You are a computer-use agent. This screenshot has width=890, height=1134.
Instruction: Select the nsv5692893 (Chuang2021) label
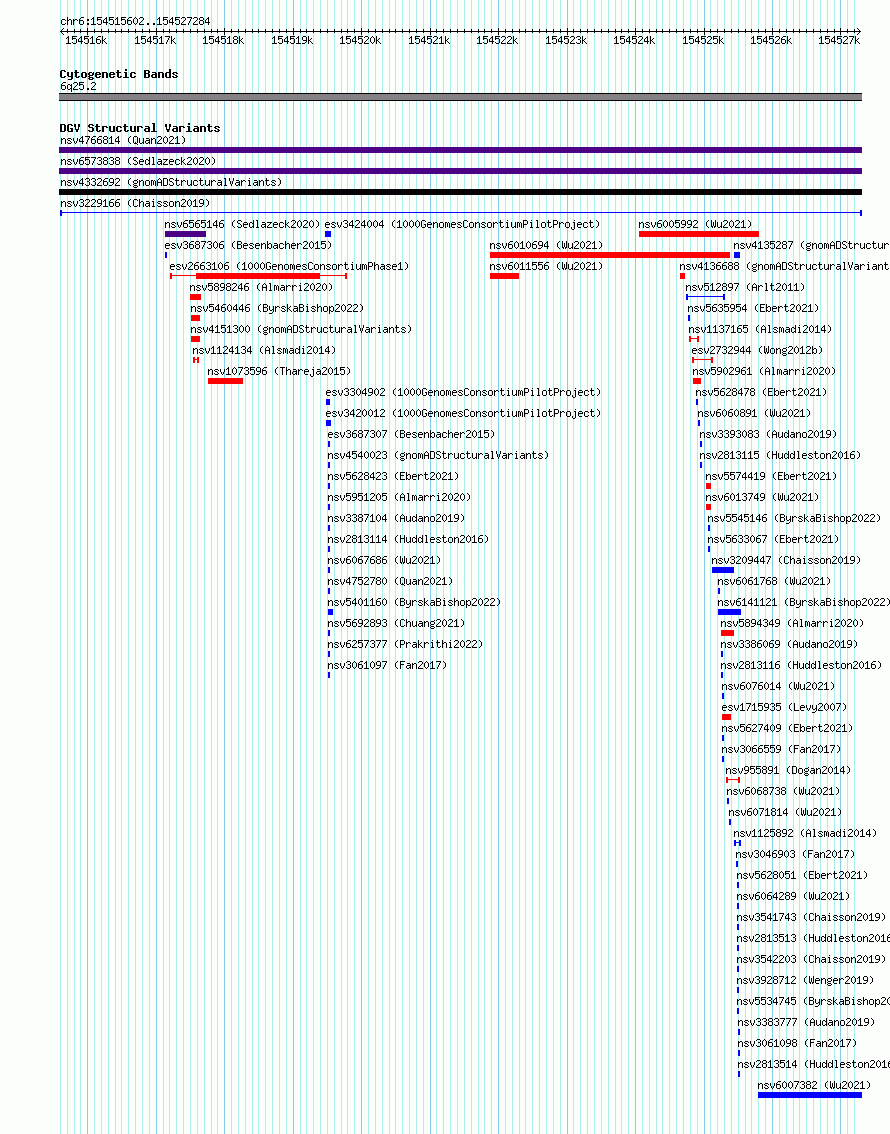396,623
